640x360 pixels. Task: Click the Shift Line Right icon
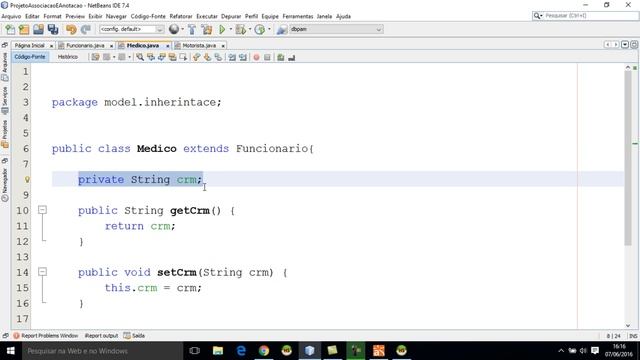[243, 58]
